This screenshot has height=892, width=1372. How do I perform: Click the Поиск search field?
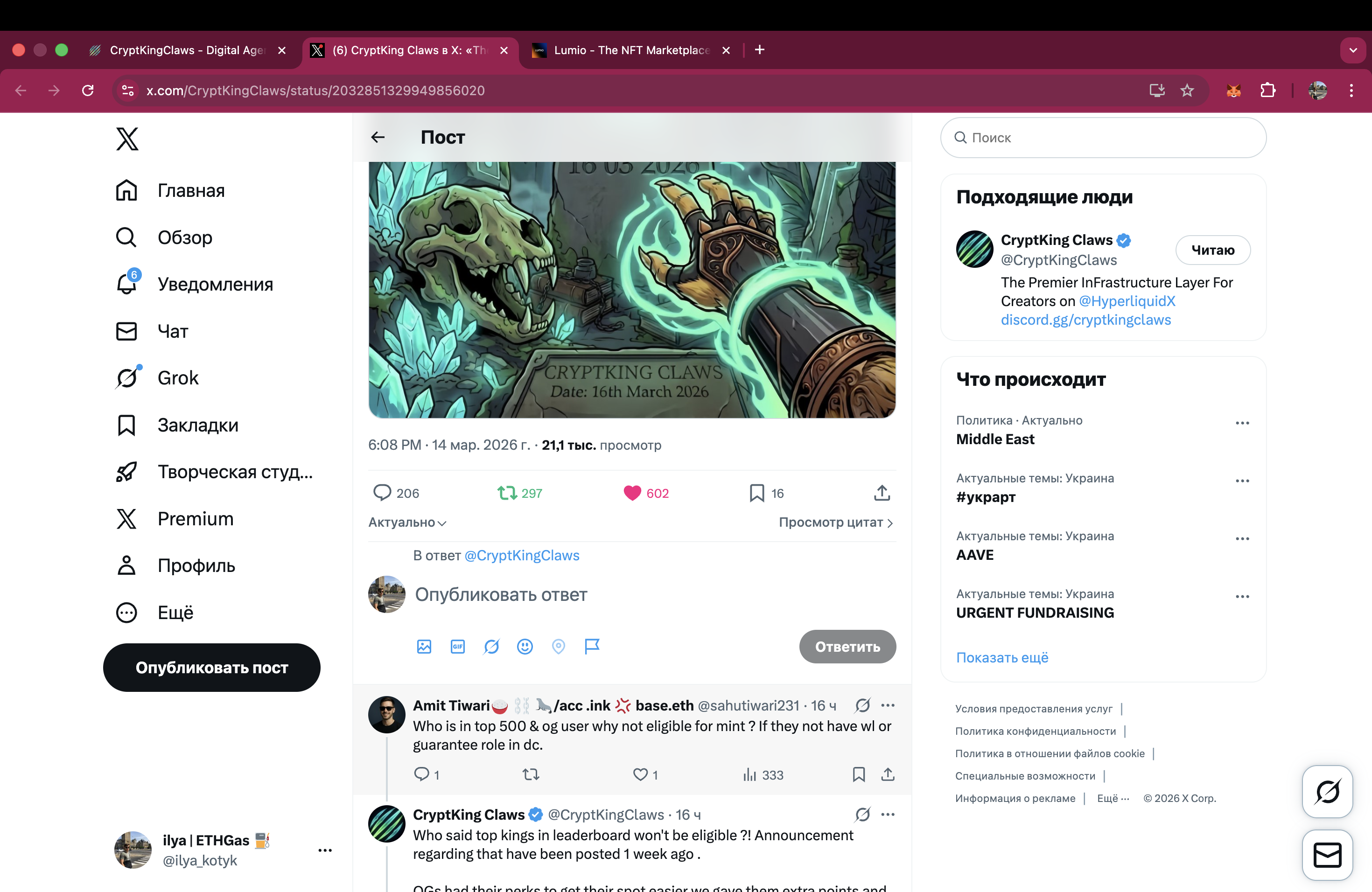(x=1103, y=138)
